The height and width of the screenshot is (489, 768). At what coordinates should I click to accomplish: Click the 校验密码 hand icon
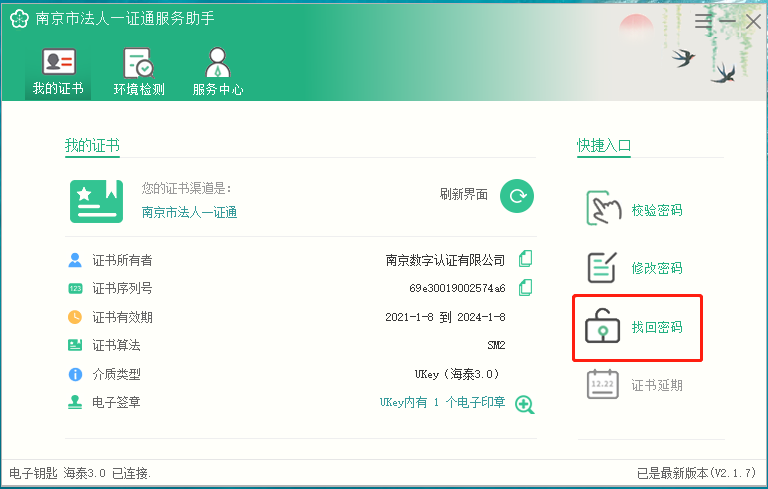[604, 208]
